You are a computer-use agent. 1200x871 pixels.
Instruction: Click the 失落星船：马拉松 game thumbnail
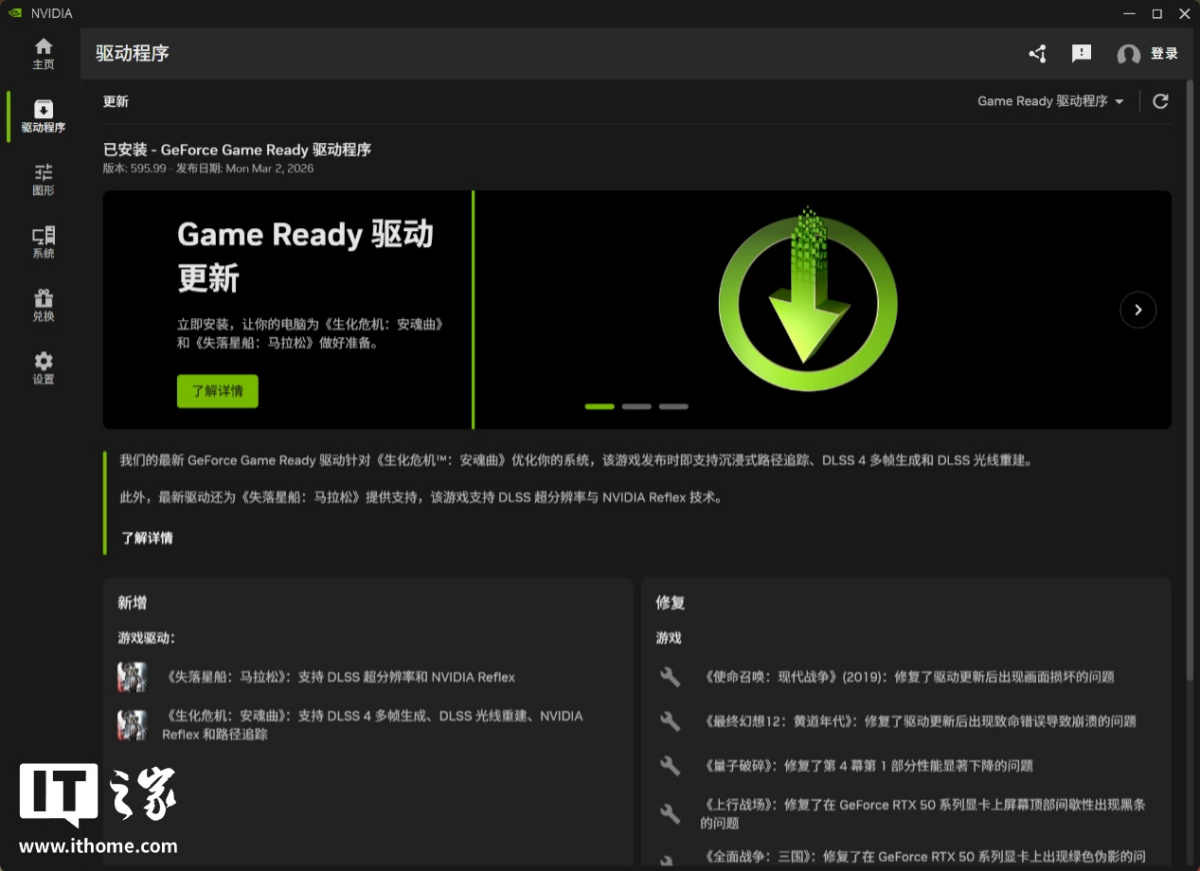pos(132,677)
